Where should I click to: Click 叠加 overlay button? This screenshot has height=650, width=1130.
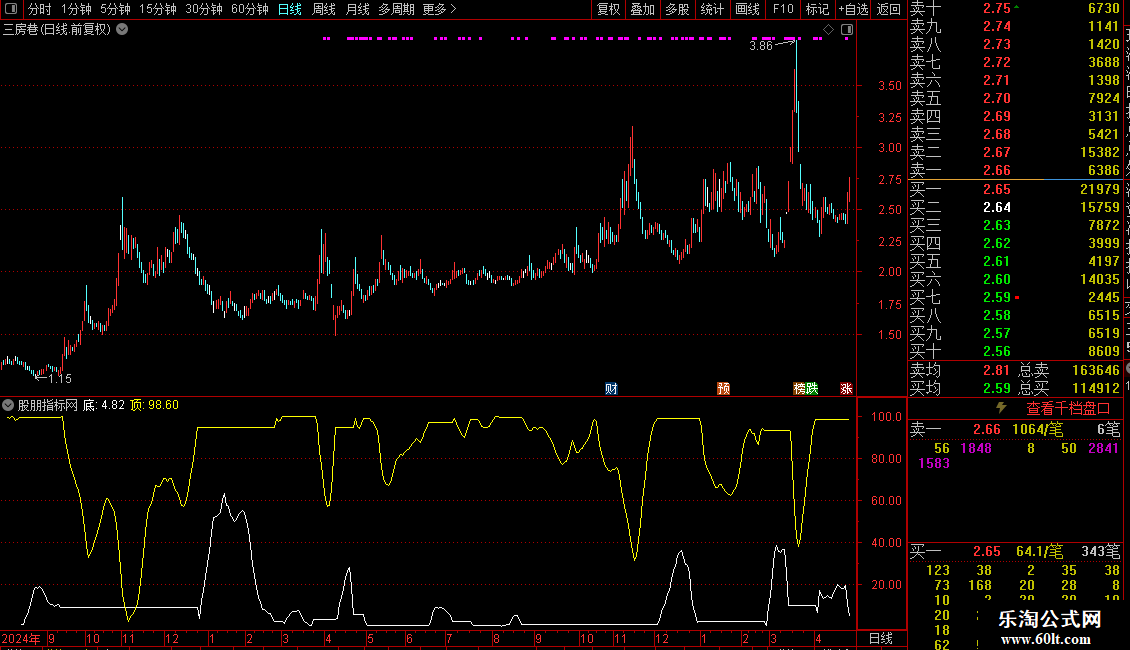click(x=643, y=9)
